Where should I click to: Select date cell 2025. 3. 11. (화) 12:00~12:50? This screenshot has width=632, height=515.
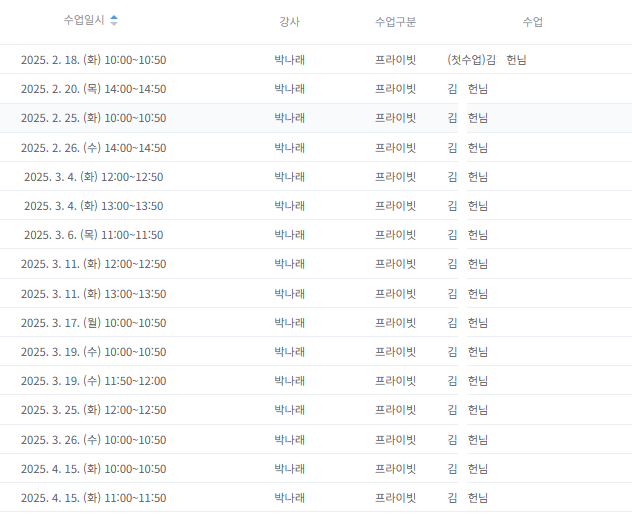click(x=94, y=264)
